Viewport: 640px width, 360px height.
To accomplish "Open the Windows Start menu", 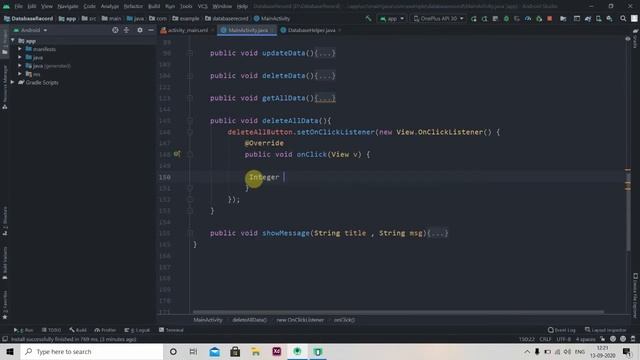I will [x=10, y=351].
